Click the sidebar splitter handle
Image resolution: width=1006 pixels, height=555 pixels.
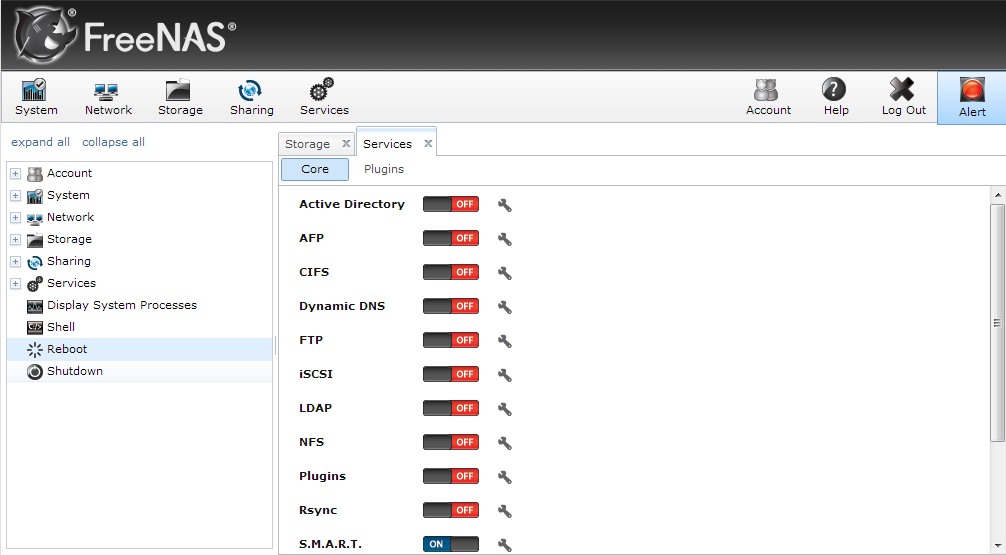click(x=275, y=345)
